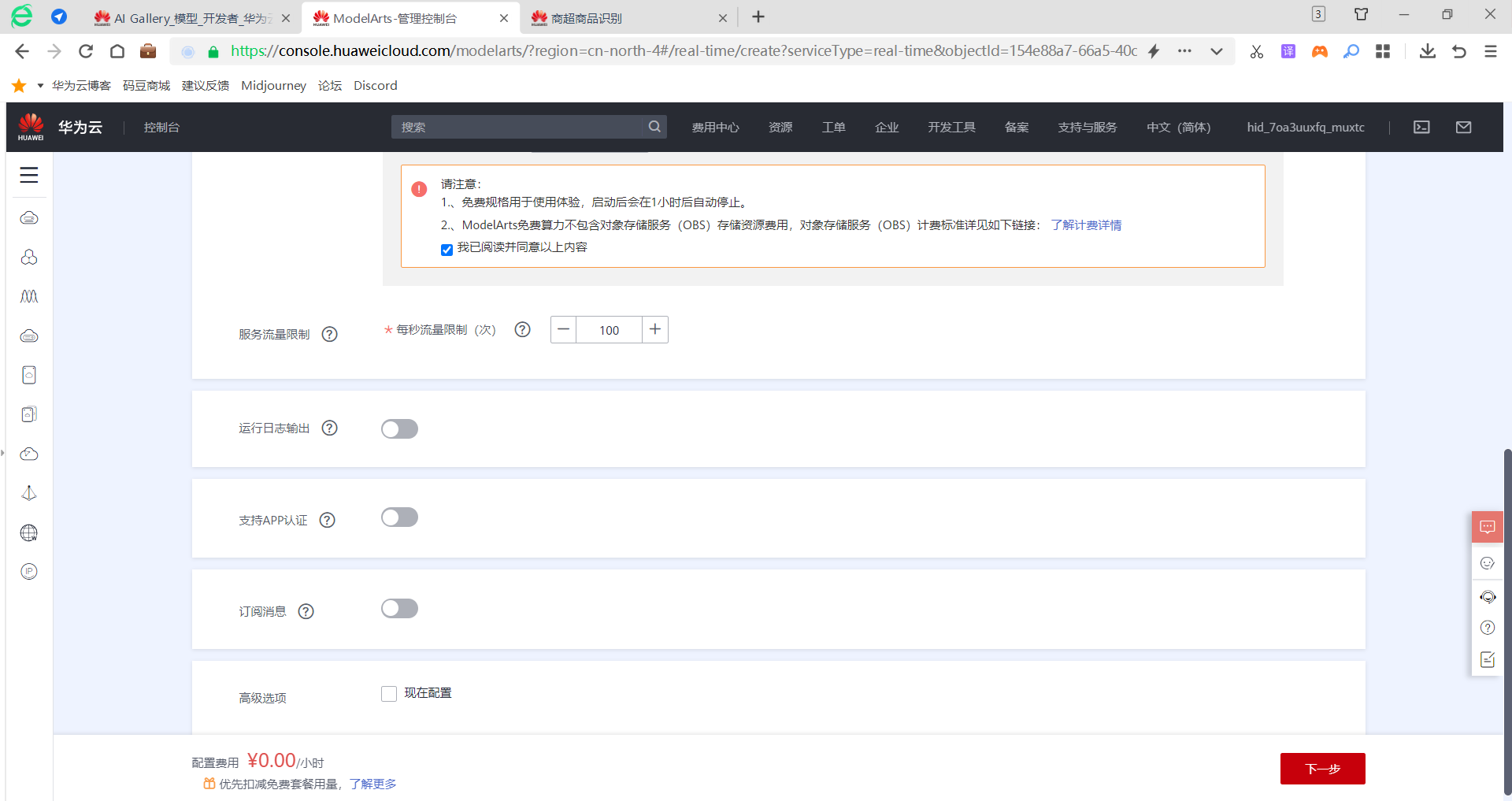The width and height of the screenshot is (1512, 801).
Task: Open a new browser tab
Action: [758, 17]
